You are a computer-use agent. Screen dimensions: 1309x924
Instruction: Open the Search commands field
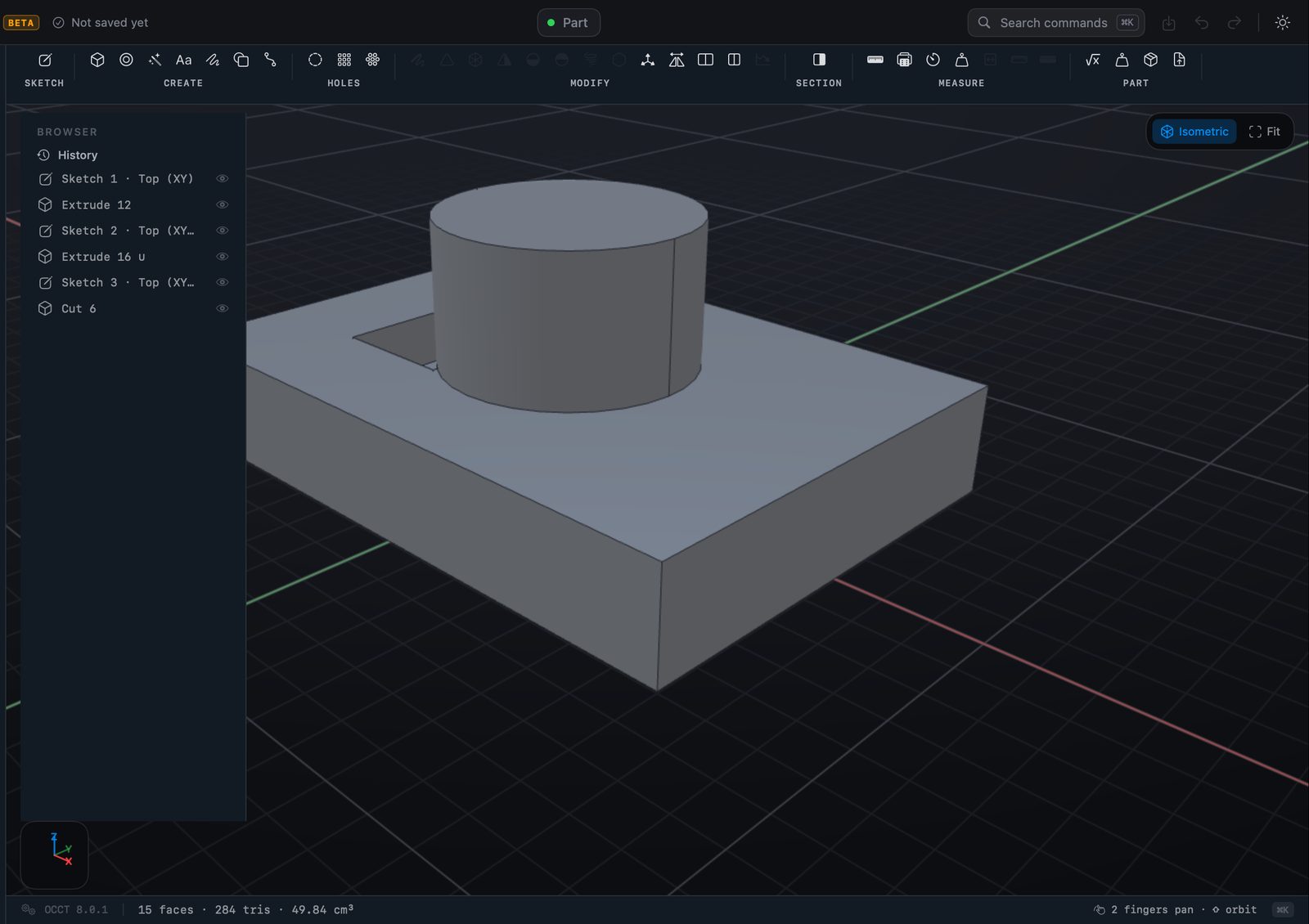[1055, 23]
